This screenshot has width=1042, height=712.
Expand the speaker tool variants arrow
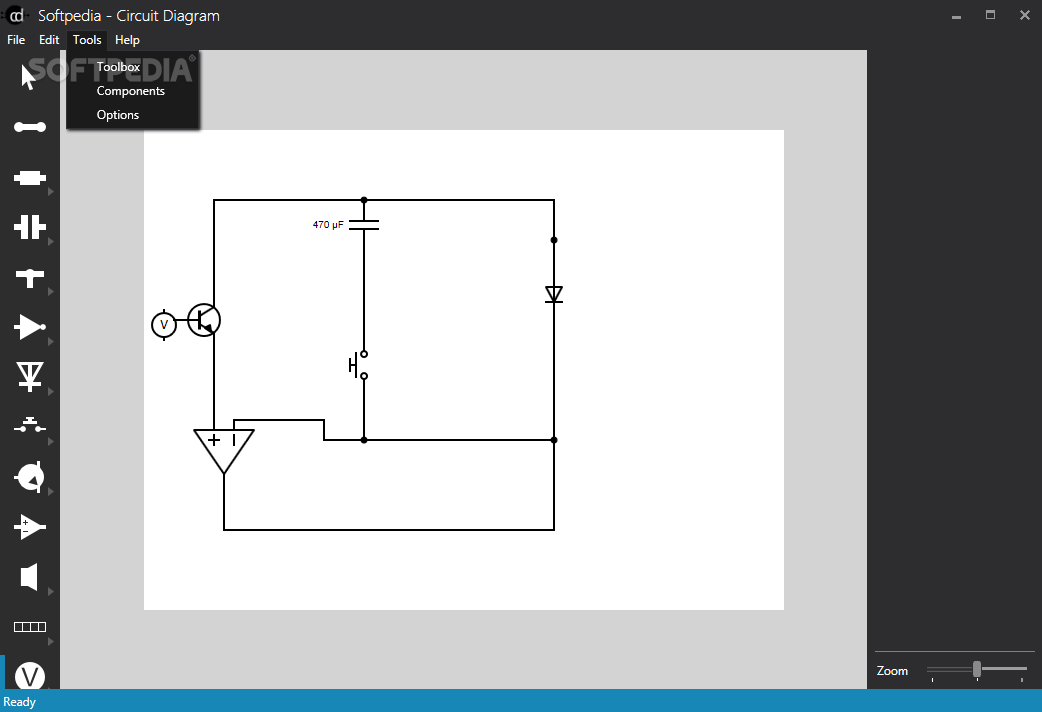tap(51, 591)
